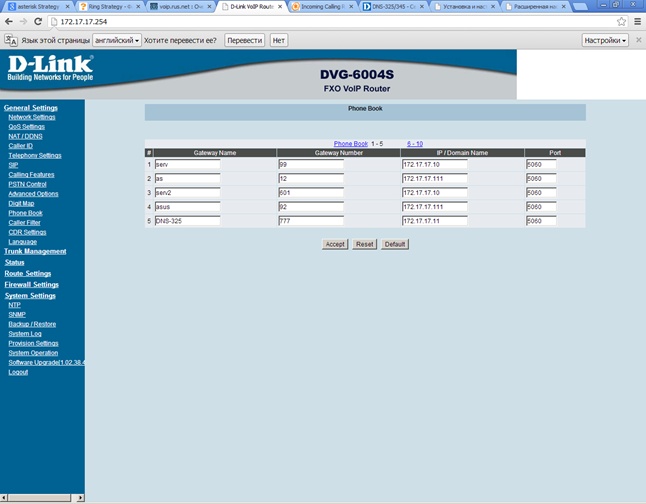646x504 pixels.
Task: Open Software Upgrade link
Action: [46, 362]
